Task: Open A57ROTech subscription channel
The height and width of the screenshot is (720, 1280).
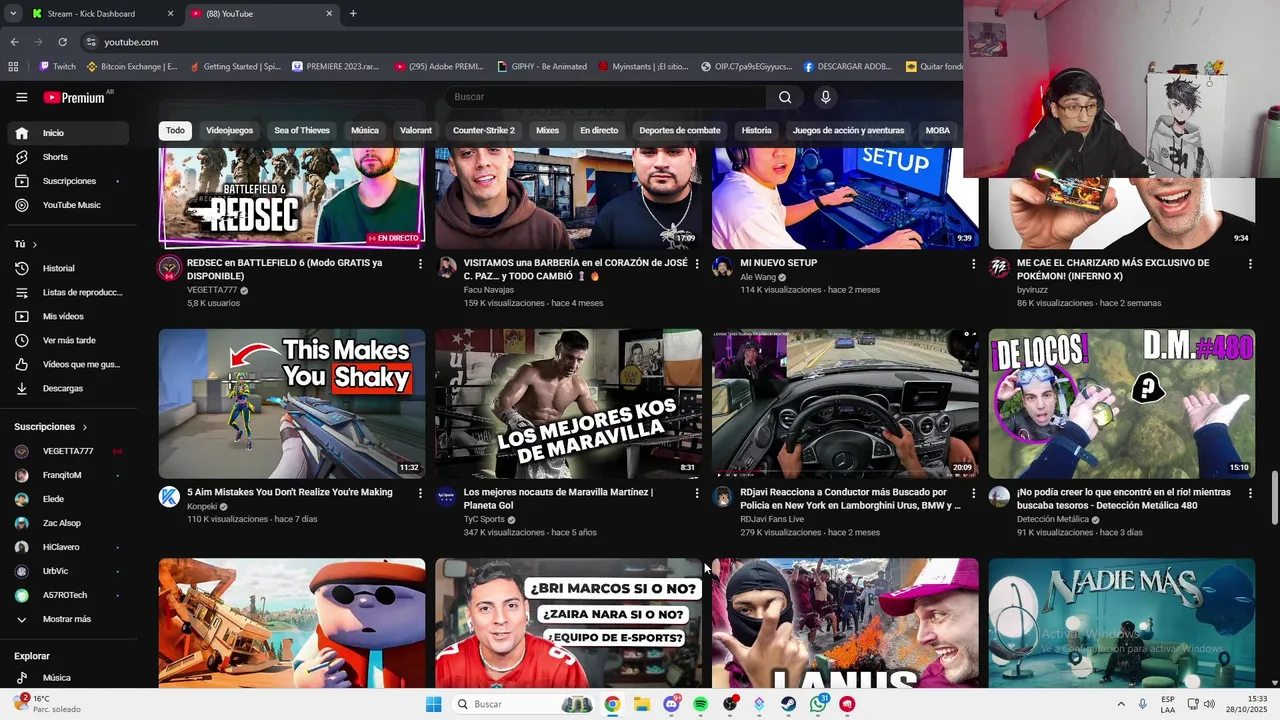Action: 68,595
